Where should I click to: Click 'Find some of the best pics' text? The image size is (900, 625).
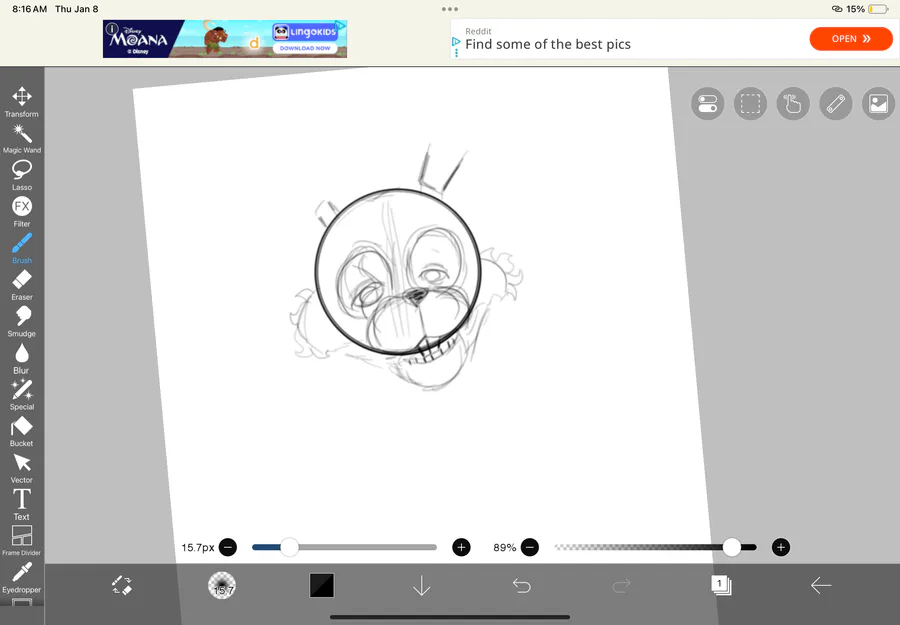pos(548,44)
